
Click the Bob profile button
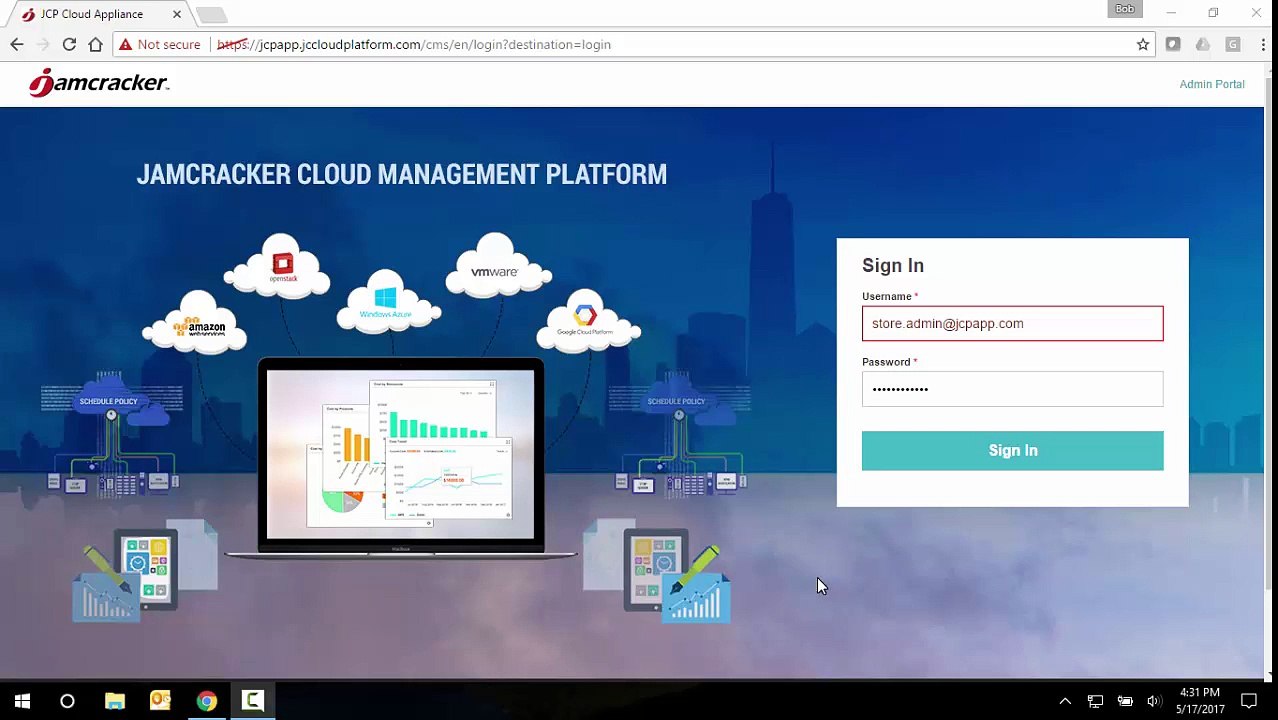(x=1125, y=10)
